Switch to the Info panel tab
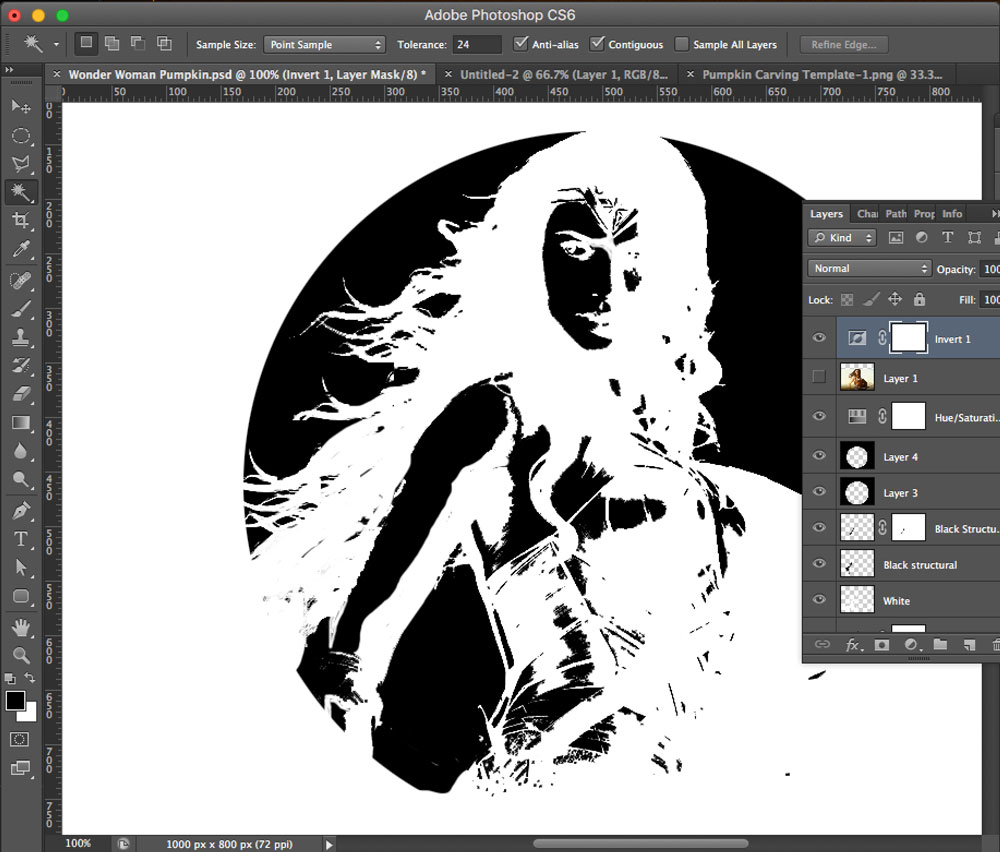This screenshot has height=852, width=1000. point(952,214)
